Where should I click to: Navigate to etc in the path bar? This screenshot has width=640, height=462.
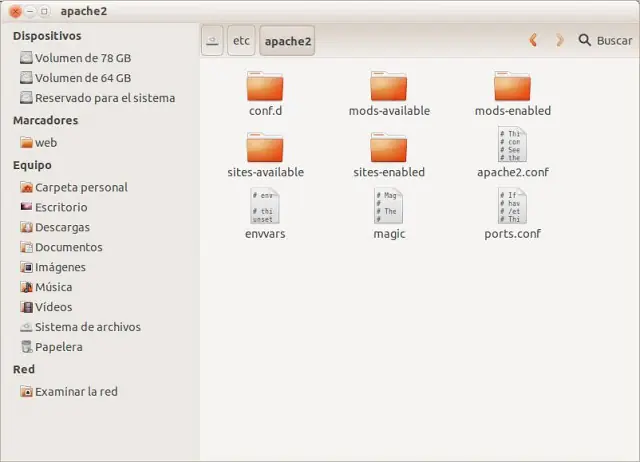click(x=241, y=41)
